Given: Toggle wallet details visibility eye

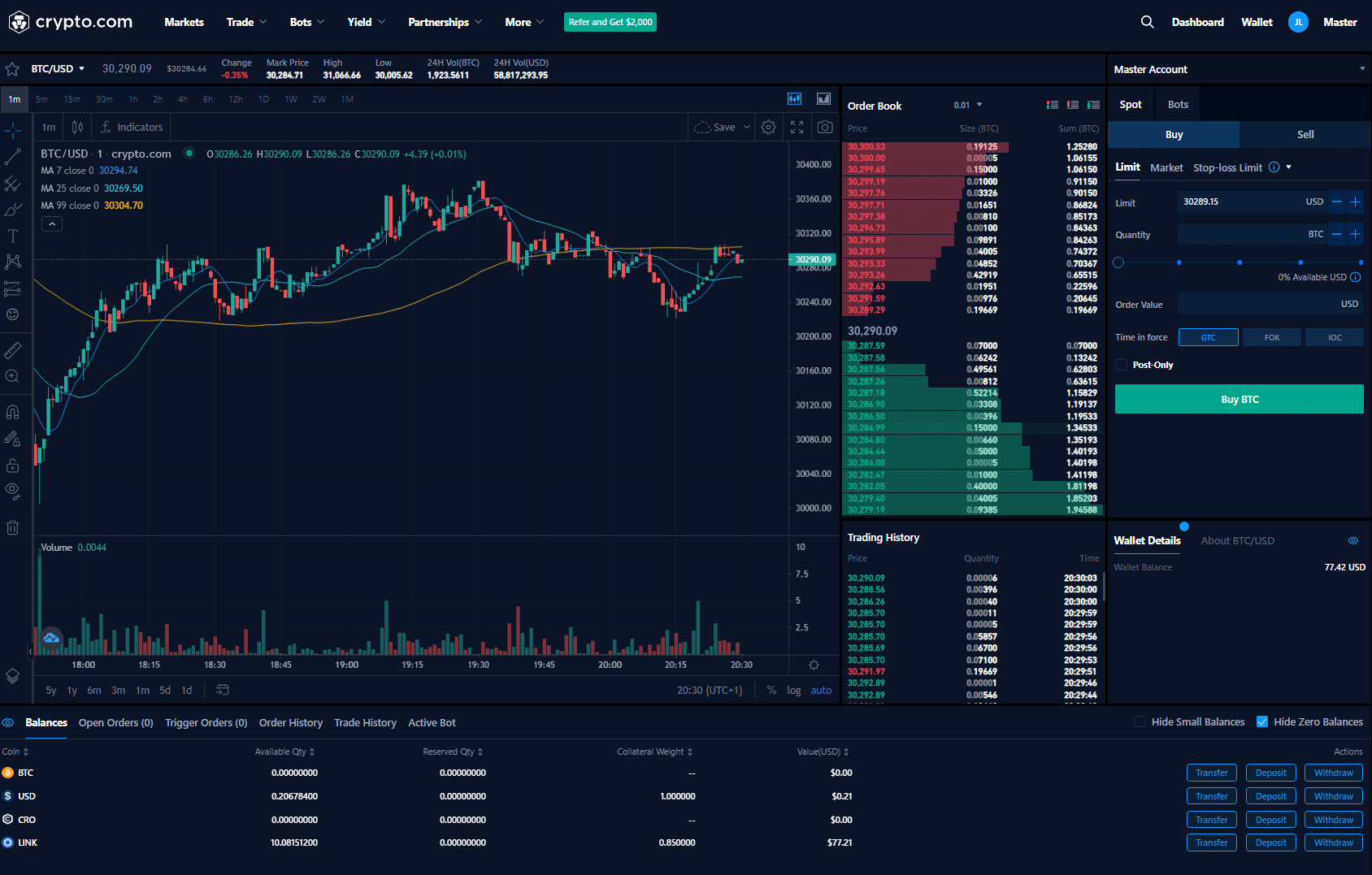Looking at the screenshot, I should click(x=1353, y=540).
